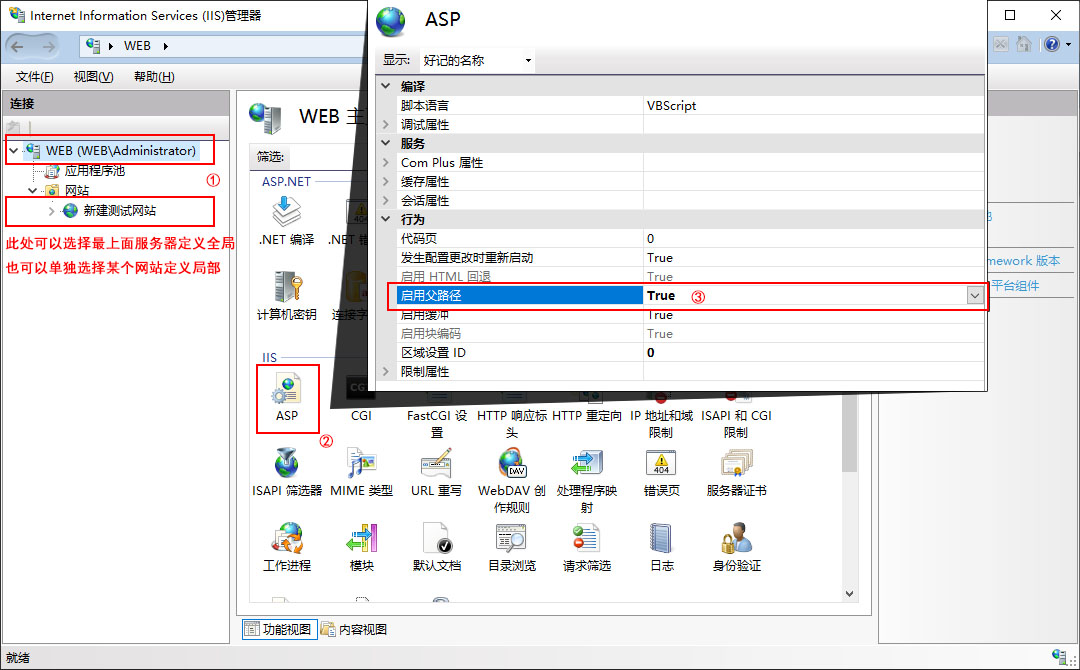This screenshot has width=1080, height=670.
Task: Click the back navigation arrow
Action: tap(17, 47)
